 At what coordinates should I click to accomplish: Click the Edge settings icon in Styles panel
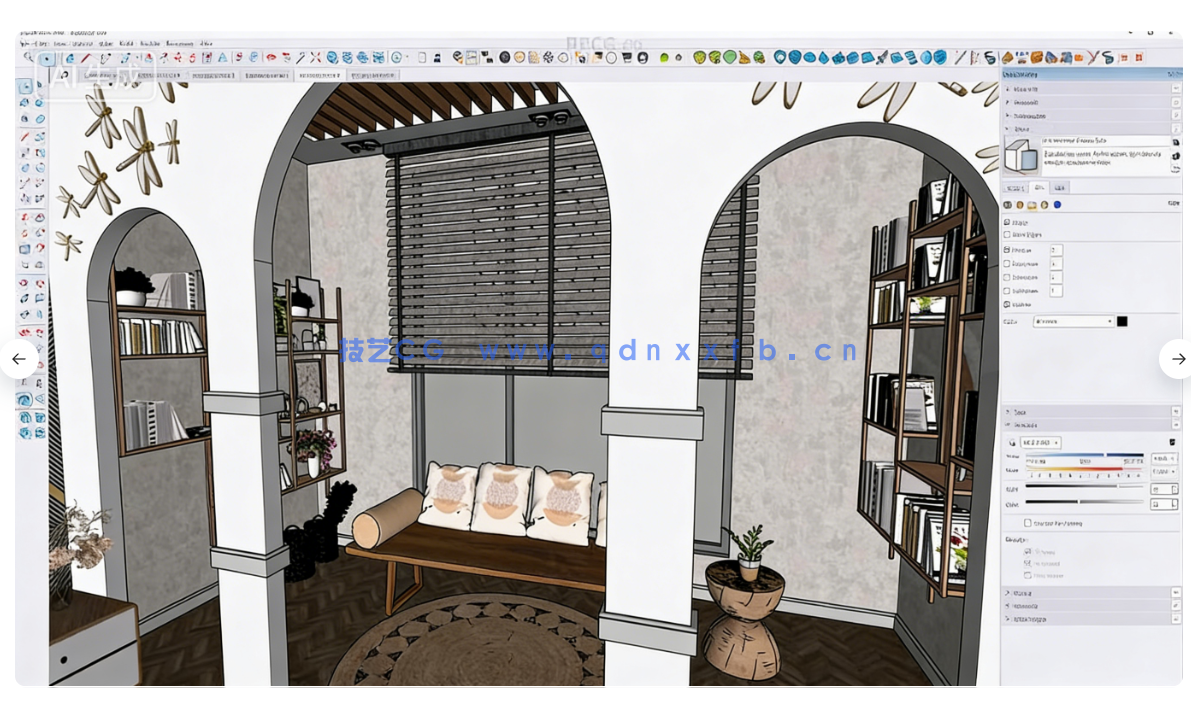pos(1009,205)
